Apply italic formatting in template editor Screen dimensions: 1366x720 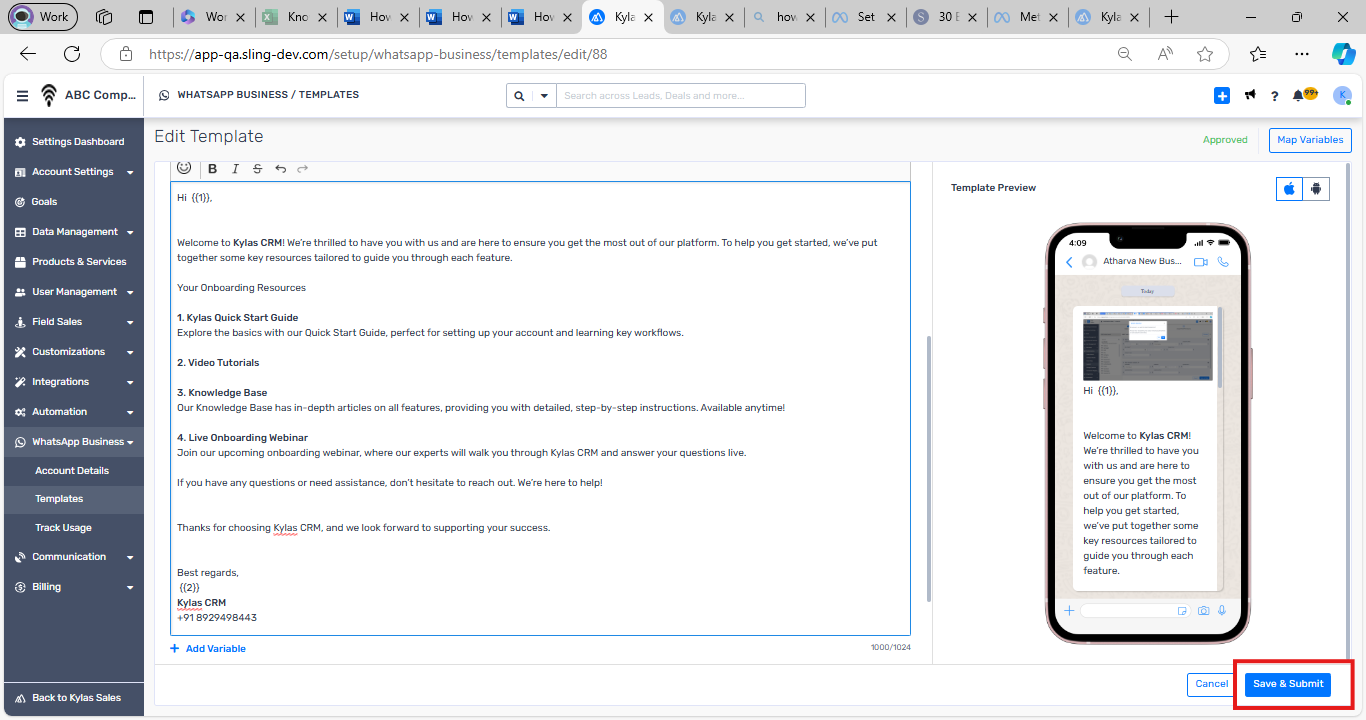coord(235,169)
